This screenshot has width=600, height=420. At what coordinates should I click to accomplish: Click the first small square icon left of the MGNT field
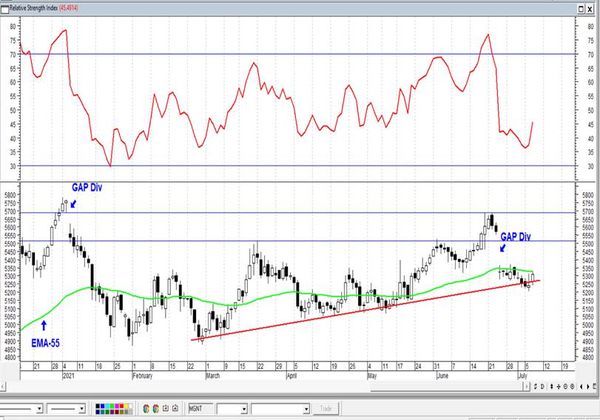pyautogui.click(x=166, y=409)
